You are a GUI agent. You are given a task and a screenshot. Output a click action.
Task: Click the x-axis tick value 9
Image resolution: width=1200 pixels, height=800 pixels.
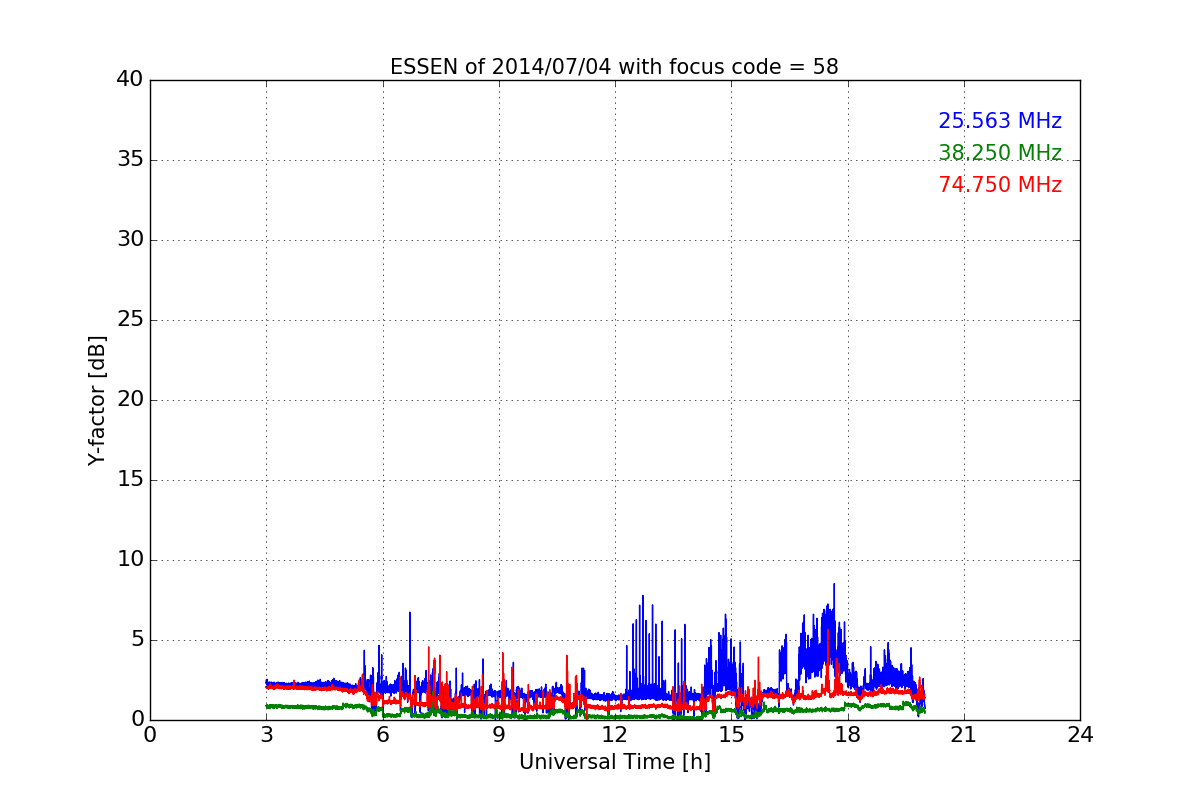click(x=499, y=735)
